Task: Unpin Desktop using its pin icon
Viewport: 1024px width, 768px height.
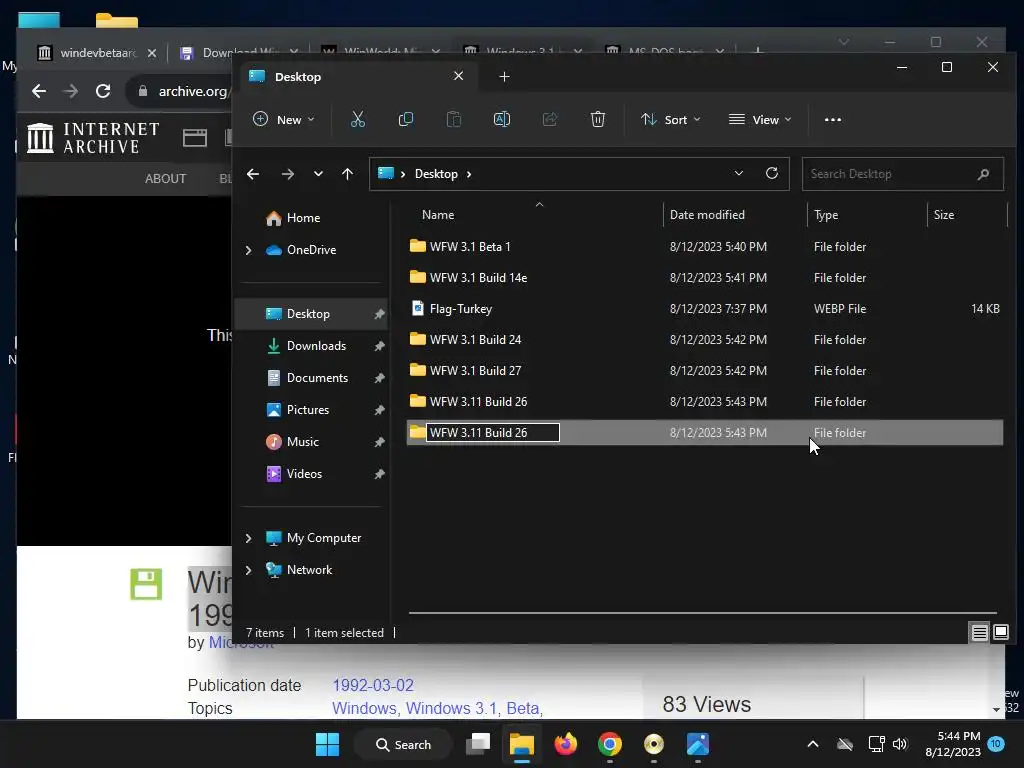Action: tap(379, 314)
